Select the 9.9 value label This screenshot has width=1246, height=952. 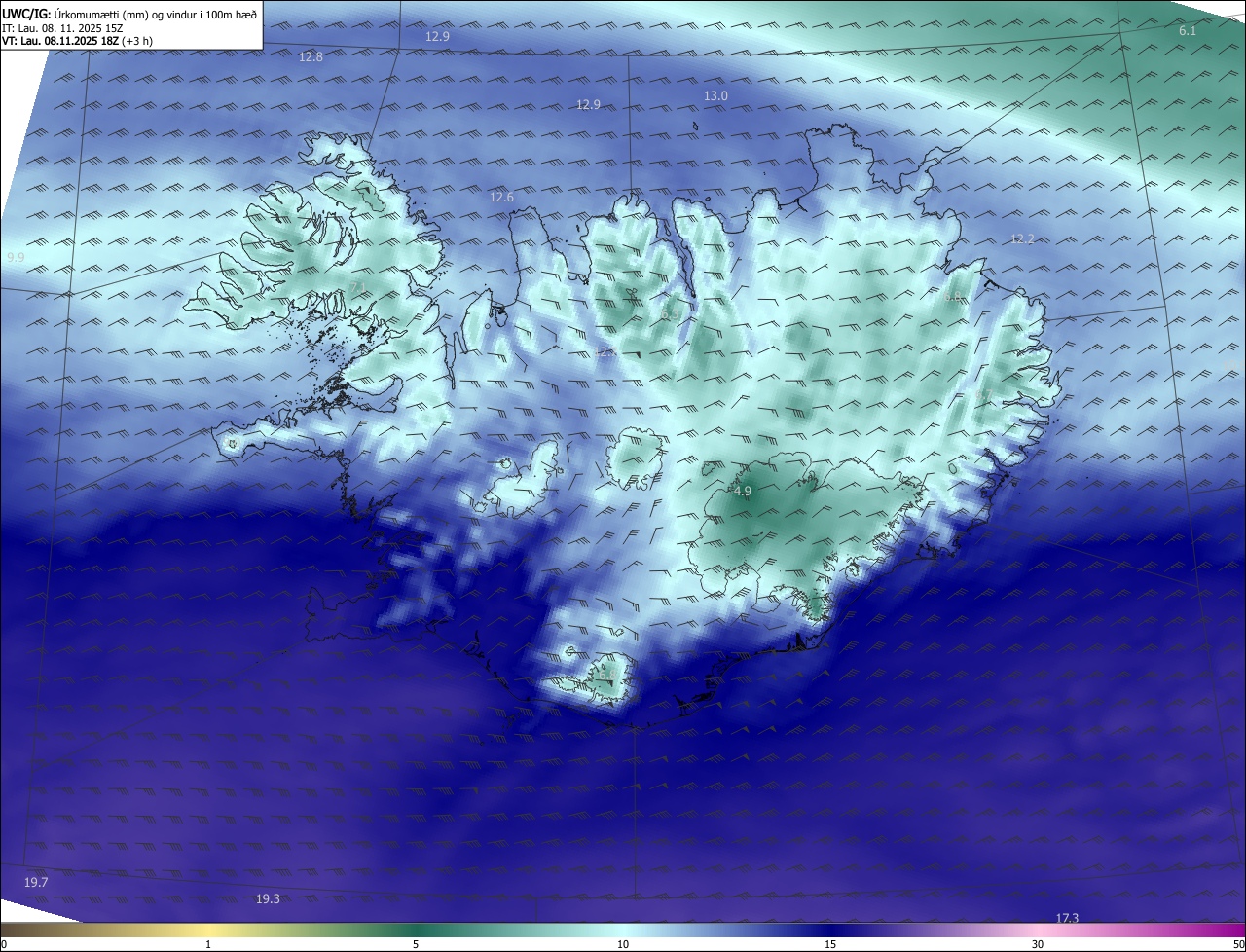16,258
